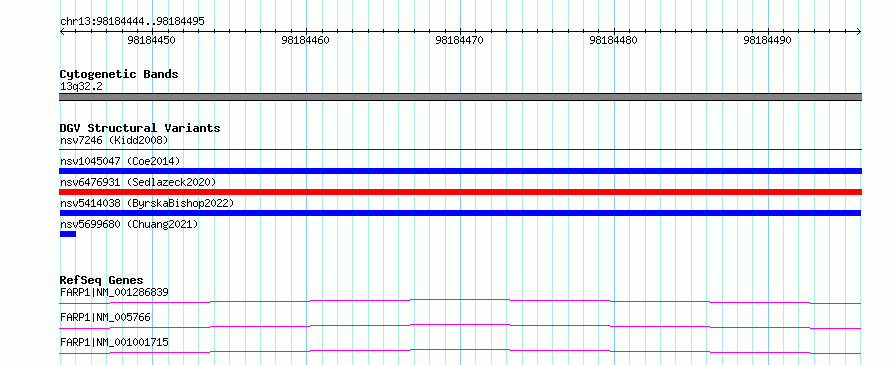Open variant label nsv6476931 (Sedlazeck2020)
The height and width of the screenshot is (365, 890).
138,182
